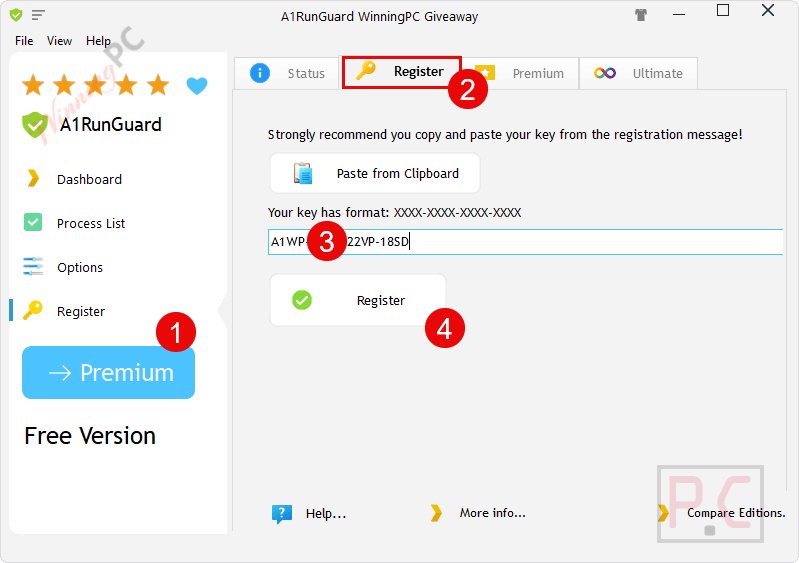This screenshot has width=799, height=563.
Task: Click the key format text XXXX-XXXX-XXXX-XXXX
Action: pyautogui.click(x=458, y=212)
